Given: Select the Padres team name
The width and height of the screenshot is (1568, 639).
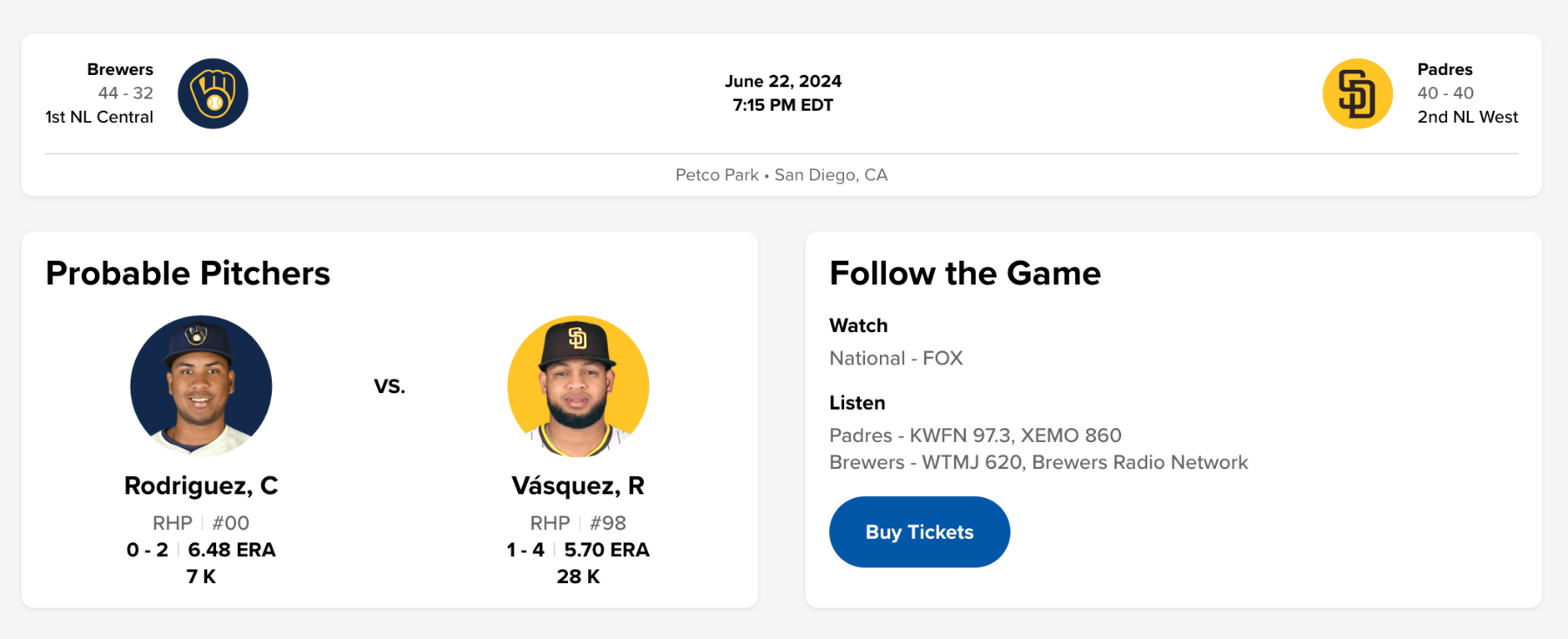Looking at the screenshot, I should 1444,70.
